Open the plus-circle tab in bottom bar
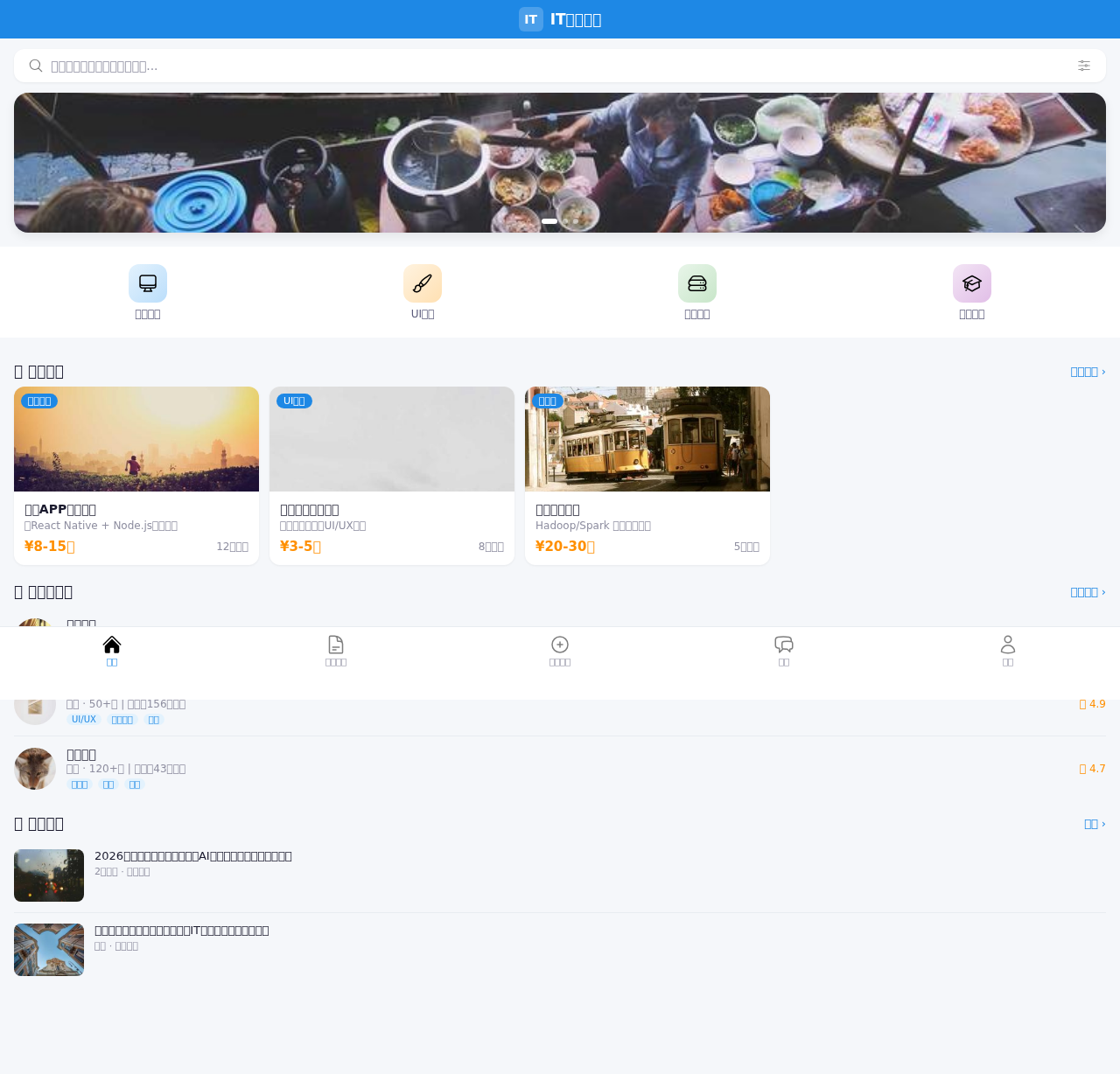Viewport: 1120px width, 1074px height. point(560,645)
